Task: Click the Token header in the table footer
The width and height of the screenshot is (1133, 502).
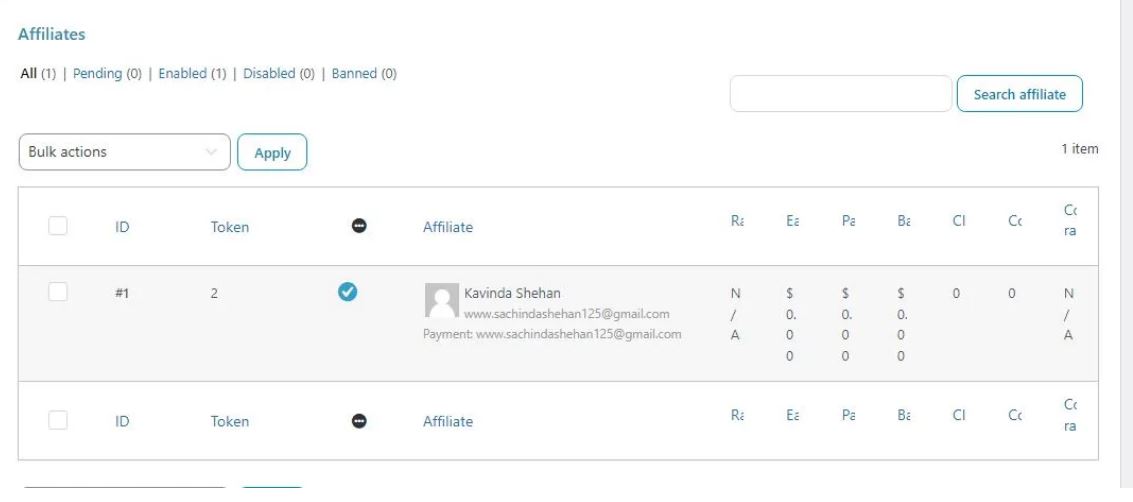Action: pos(229,421)
